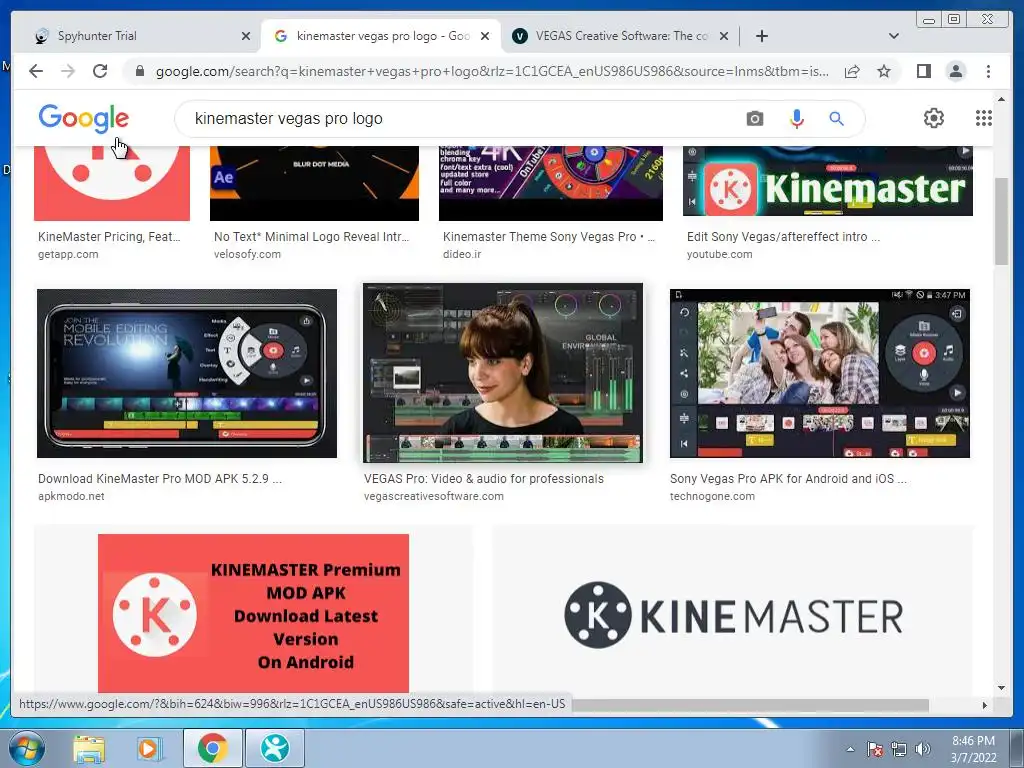Bookmark this page with star icon
This screenshot has width=1024, height=768.
[884, 71]
